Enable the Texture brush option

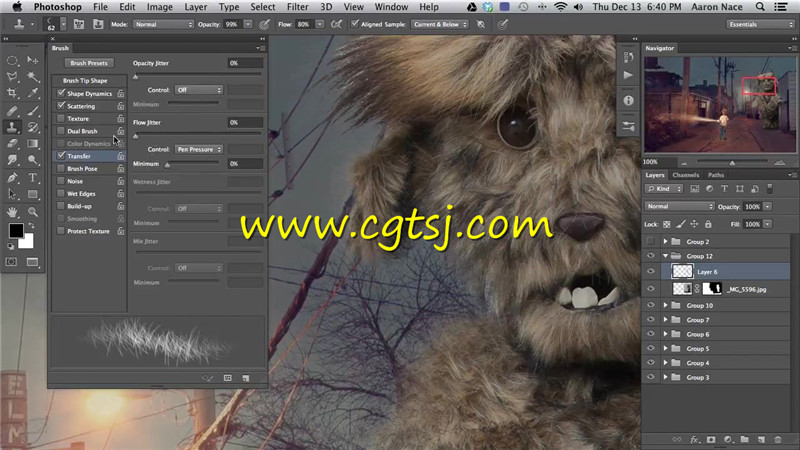click(61, 118)
